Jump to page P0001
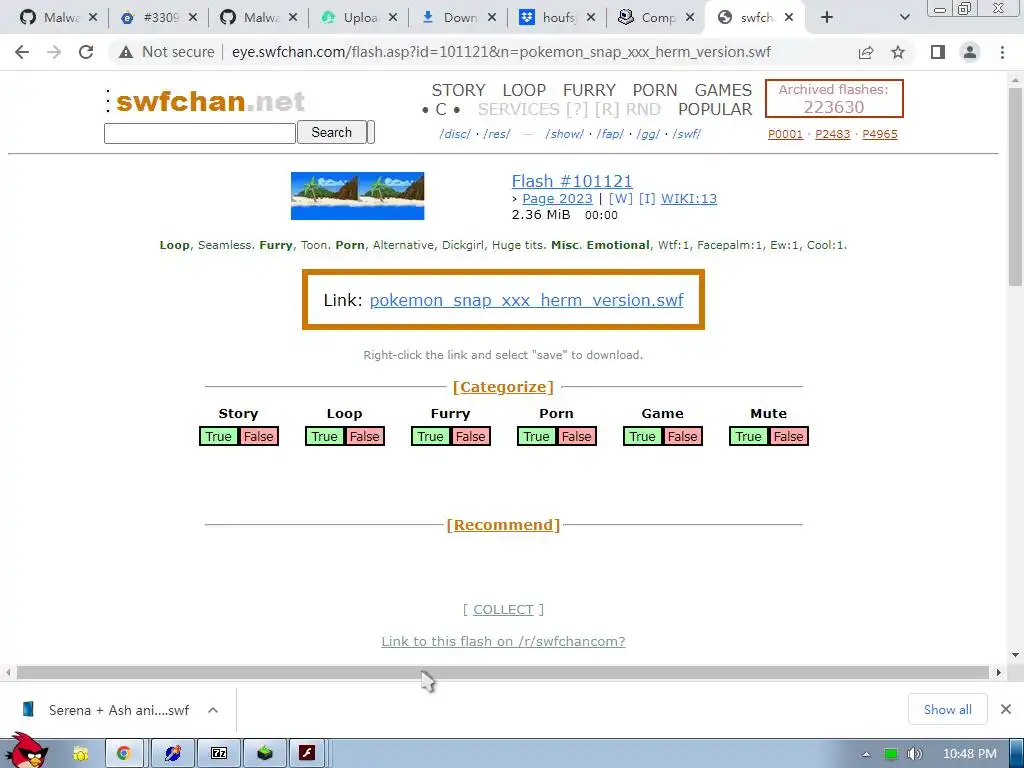Viewport: 1024px width, 768px height. point(785,134)
